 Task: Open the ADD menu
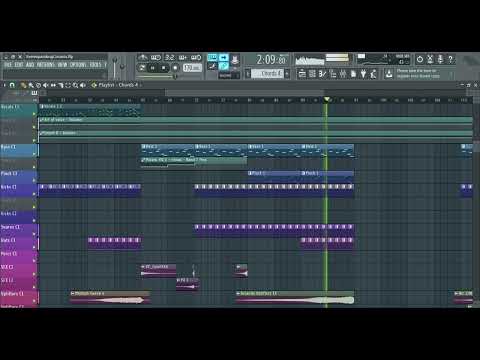(x=30, y=65)
